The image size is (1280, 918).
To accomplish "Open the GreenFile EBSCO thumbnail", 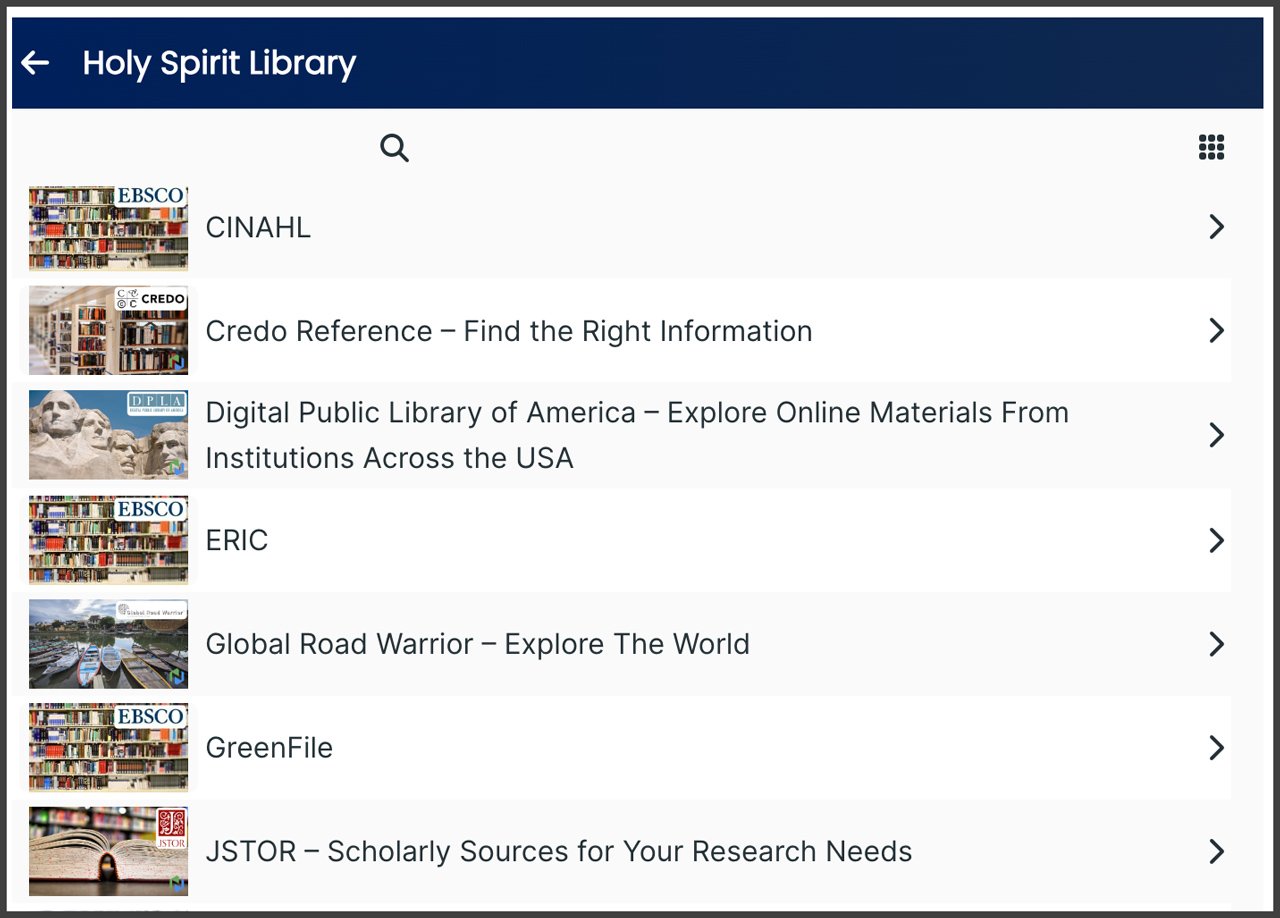I will 108,748.
